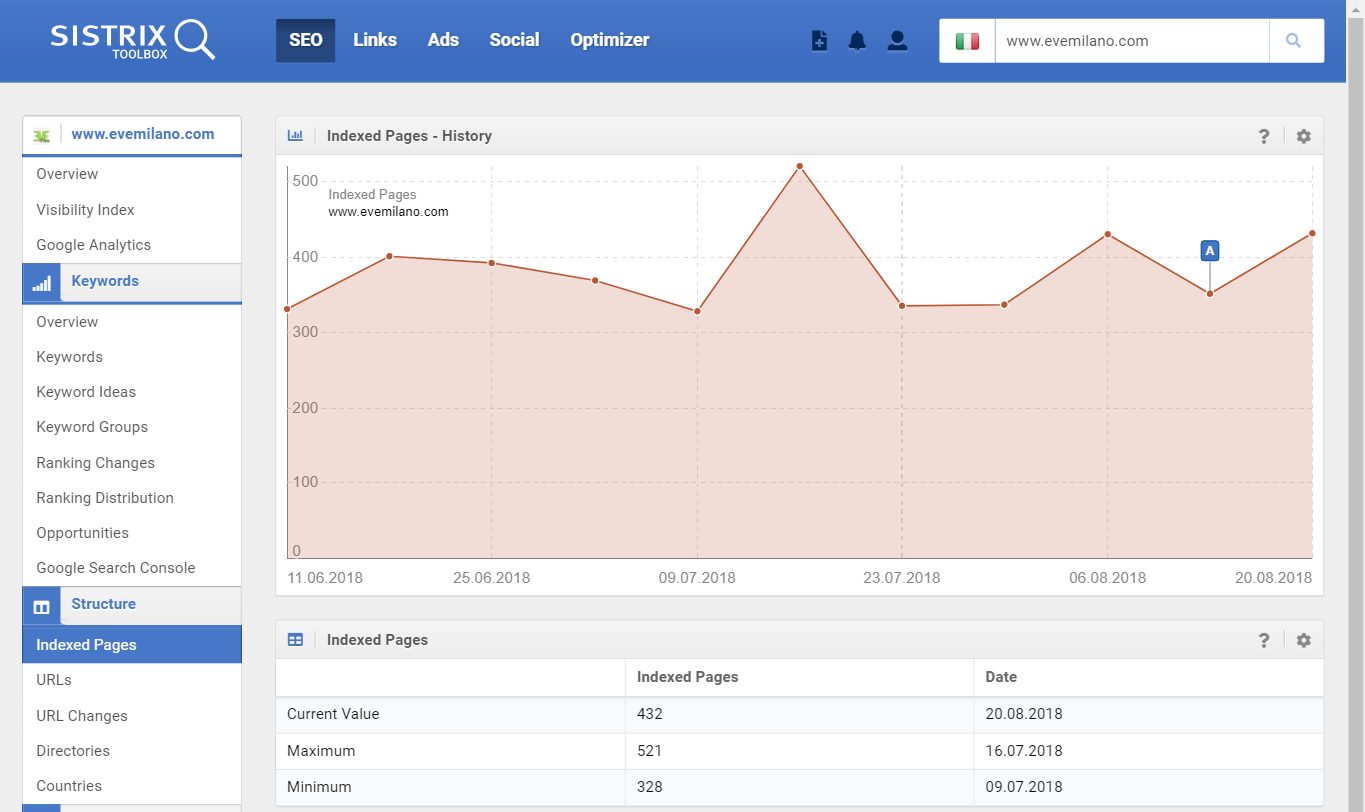Switch to the Ads tab

click(443, 40)
